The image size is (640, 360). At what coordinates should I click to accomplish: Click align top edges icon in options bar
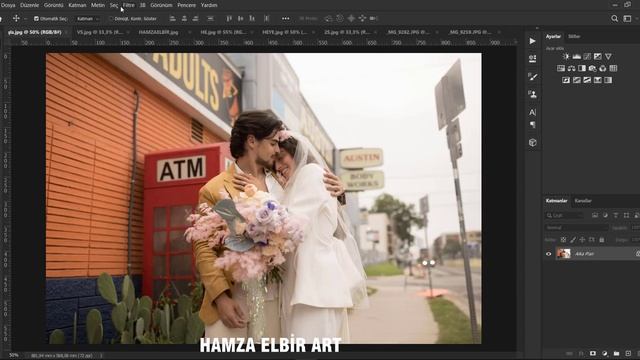(229, 18)
